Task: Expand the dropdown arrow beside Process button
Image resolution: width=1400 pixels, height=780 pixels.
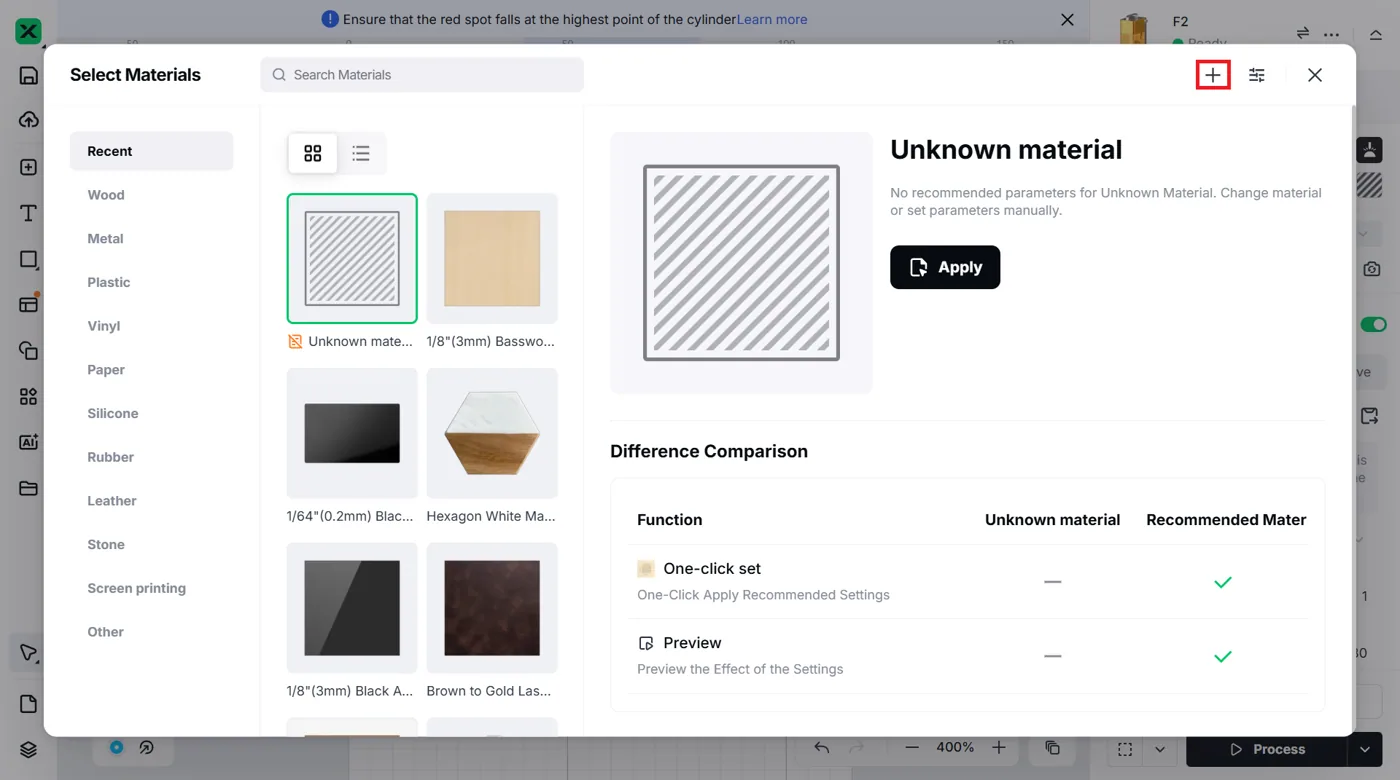Action: tap(1365, 749)
